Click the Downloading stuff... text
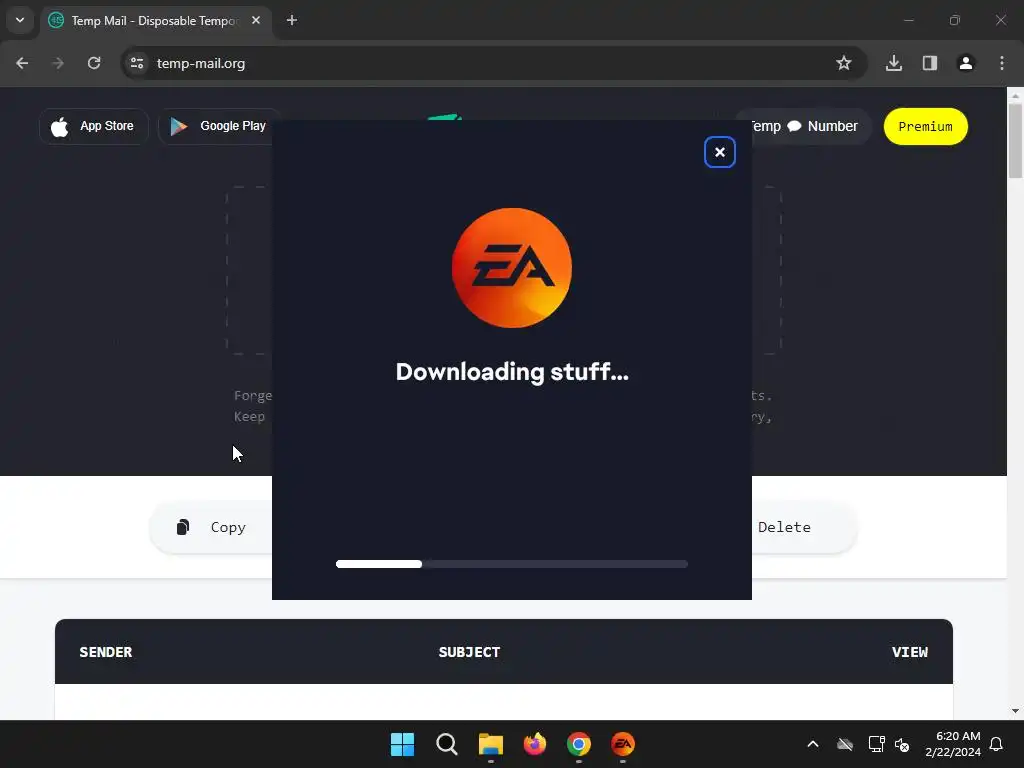The height and width of the screenshot is (768, 1024). tap(512, 372)
